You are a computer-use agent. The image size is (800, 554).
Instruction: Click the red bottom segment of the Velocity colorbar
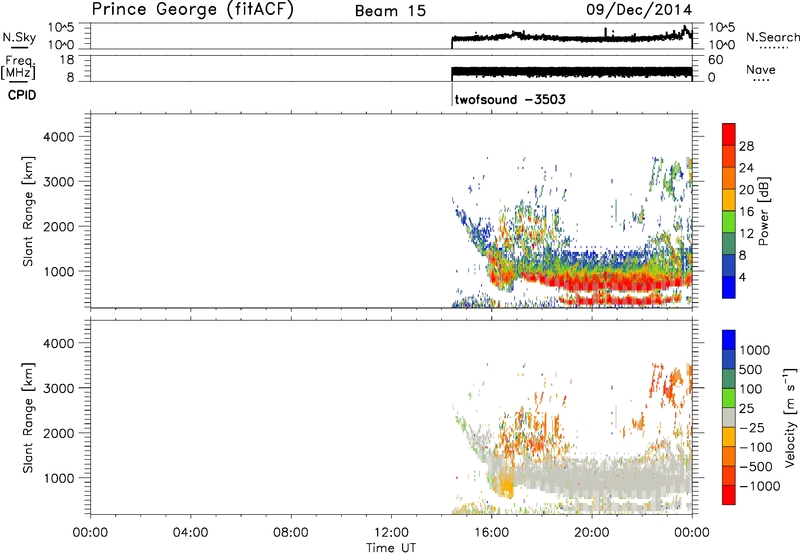click(729, 495)
